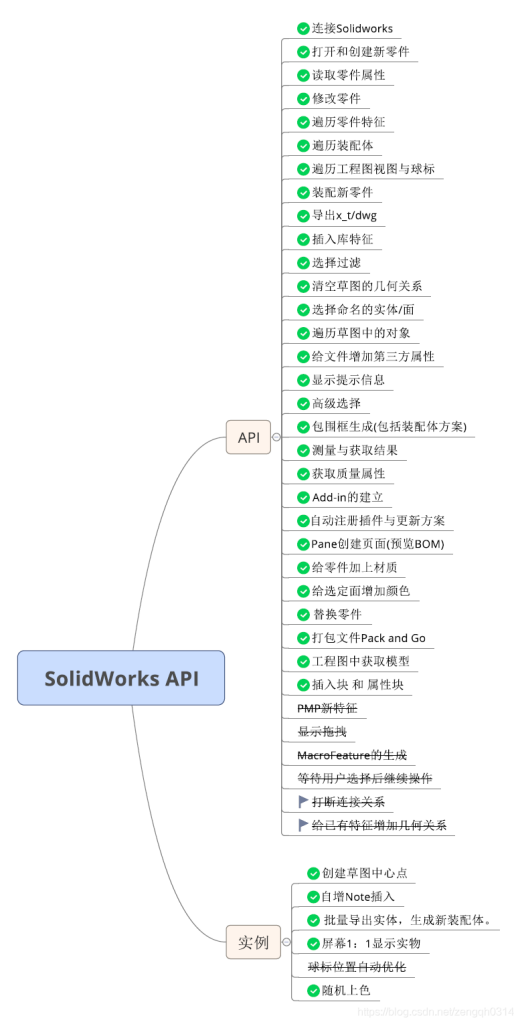This screenshot has height=1024, width=520.
Task: Select the 实例 topic node
Action: click(253, 942)
